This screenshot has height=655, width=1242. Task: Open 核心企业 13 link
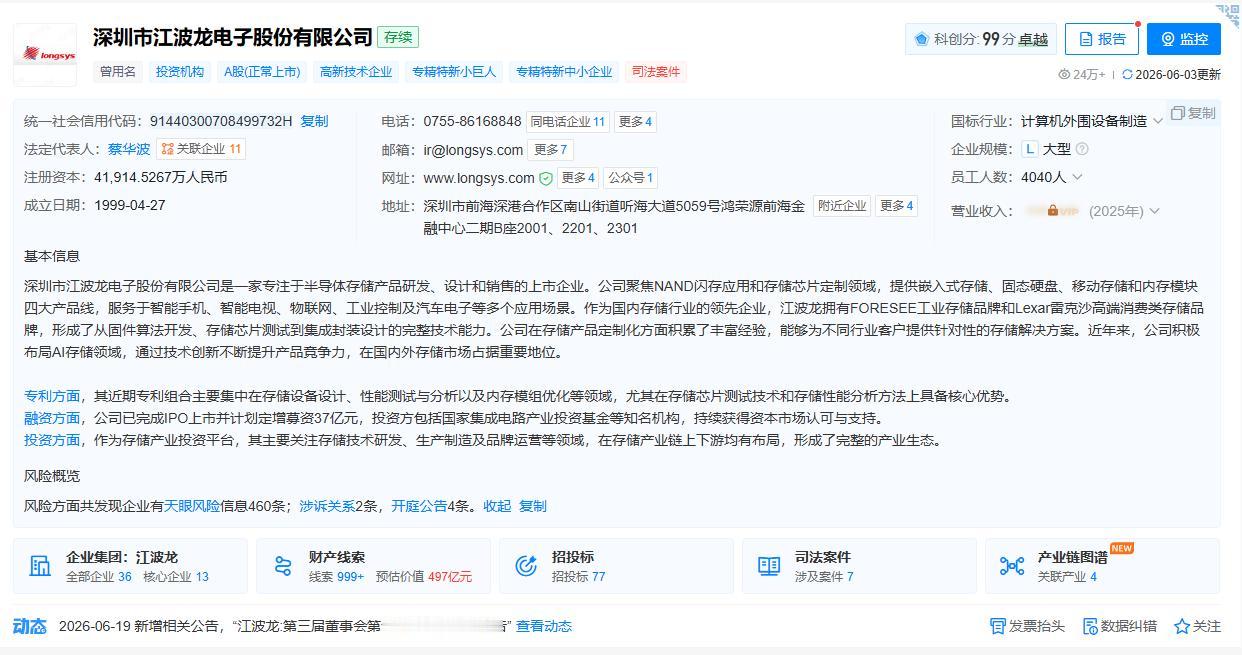[x=176, y=577]
